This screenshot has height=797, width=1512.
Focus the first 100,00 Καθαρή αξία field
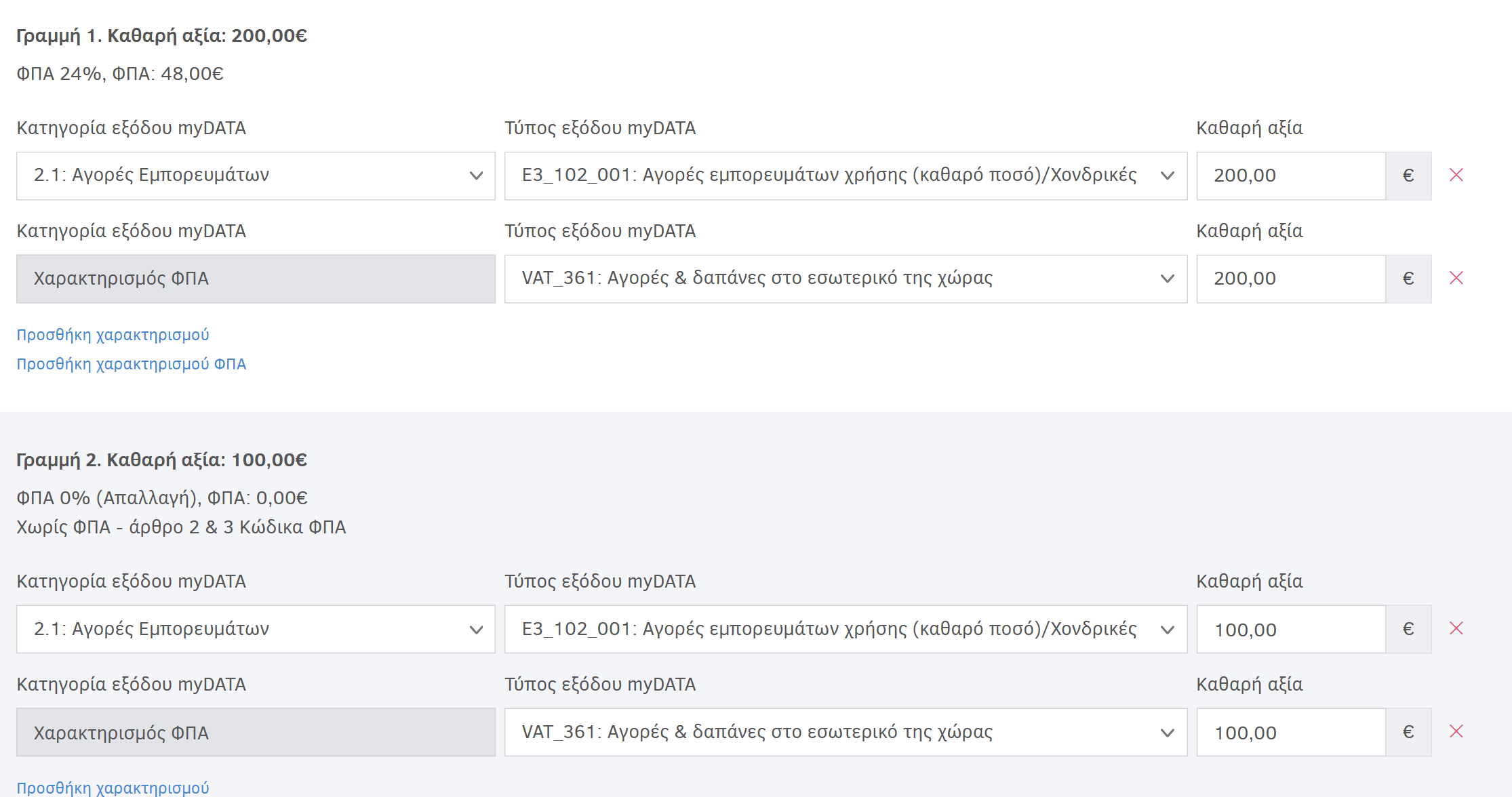1291,629
